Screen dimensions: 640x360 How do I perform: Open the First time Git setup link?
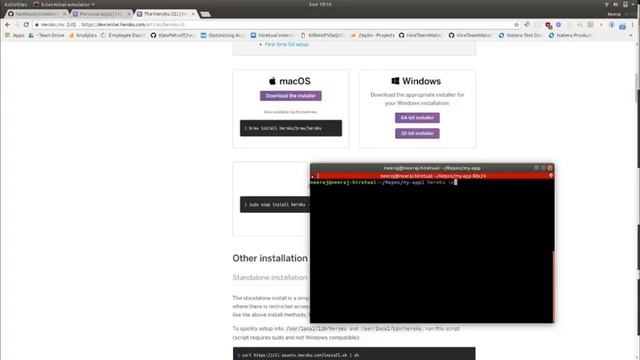pos(287,44)
